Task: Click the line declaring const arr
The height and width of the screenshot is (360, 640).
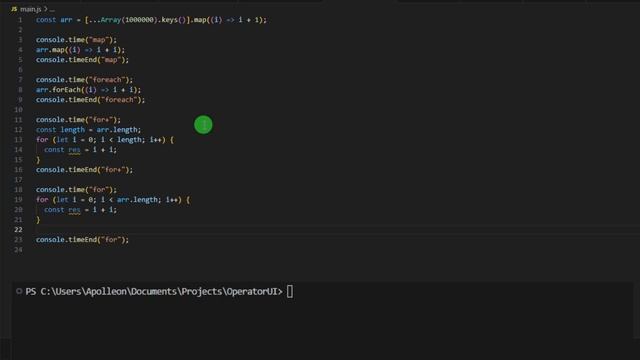Action: pos(151,20)
